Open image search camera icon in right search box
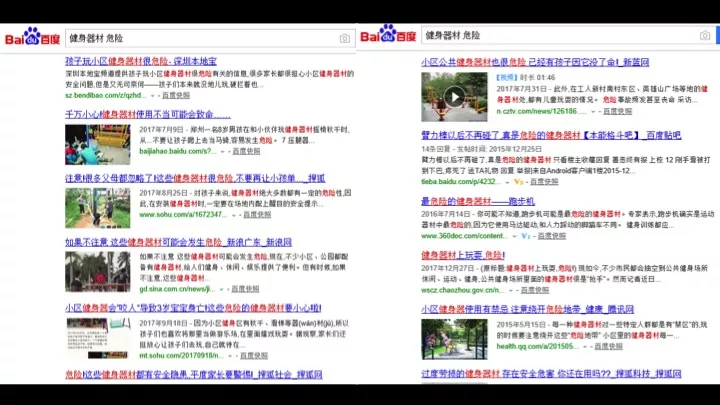This screenshot has width=720, height=405. tap(704, 35)
